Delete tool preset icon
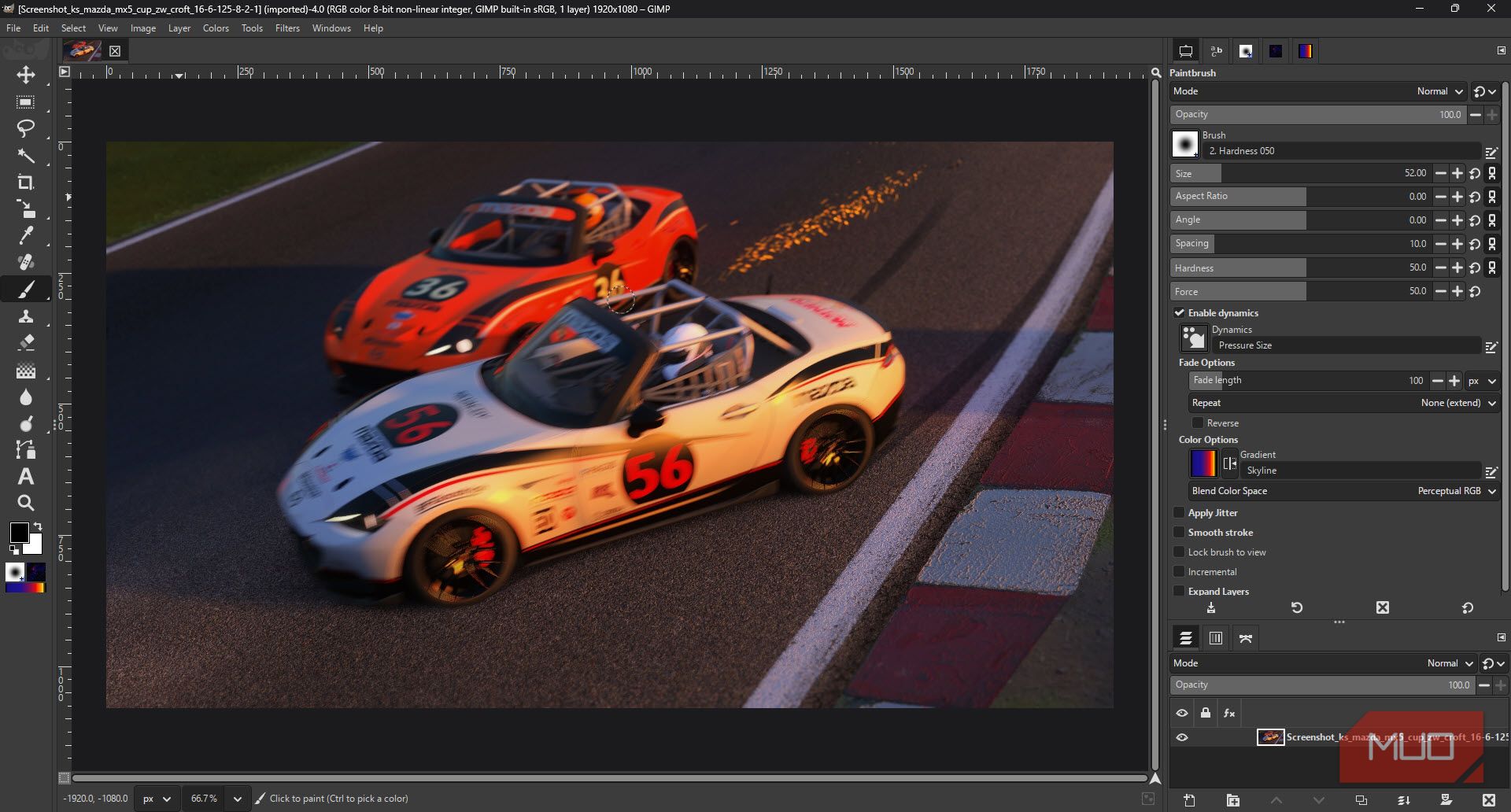 click(1383, 608)
